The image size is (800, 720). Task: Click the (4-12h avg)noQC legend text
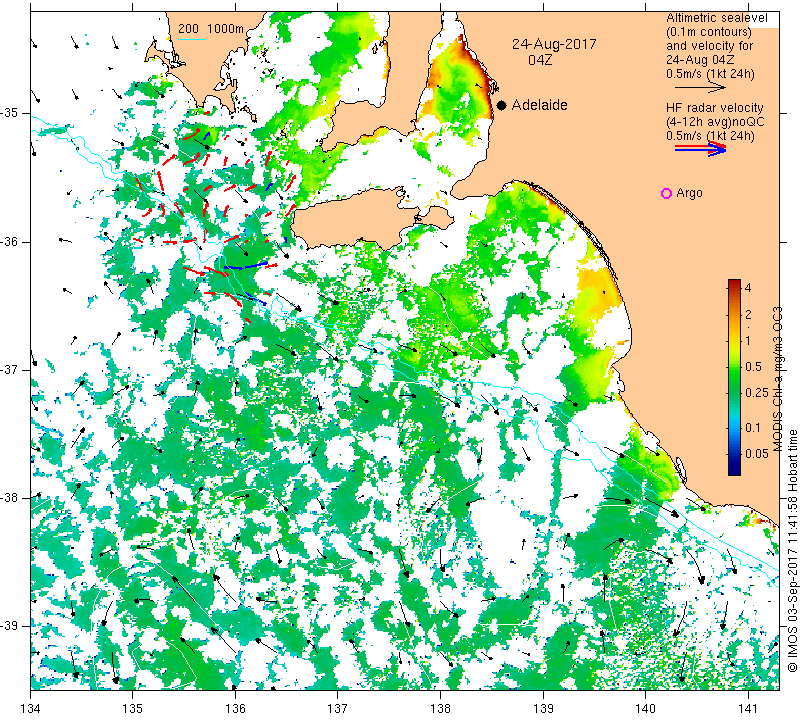point(715,122)
